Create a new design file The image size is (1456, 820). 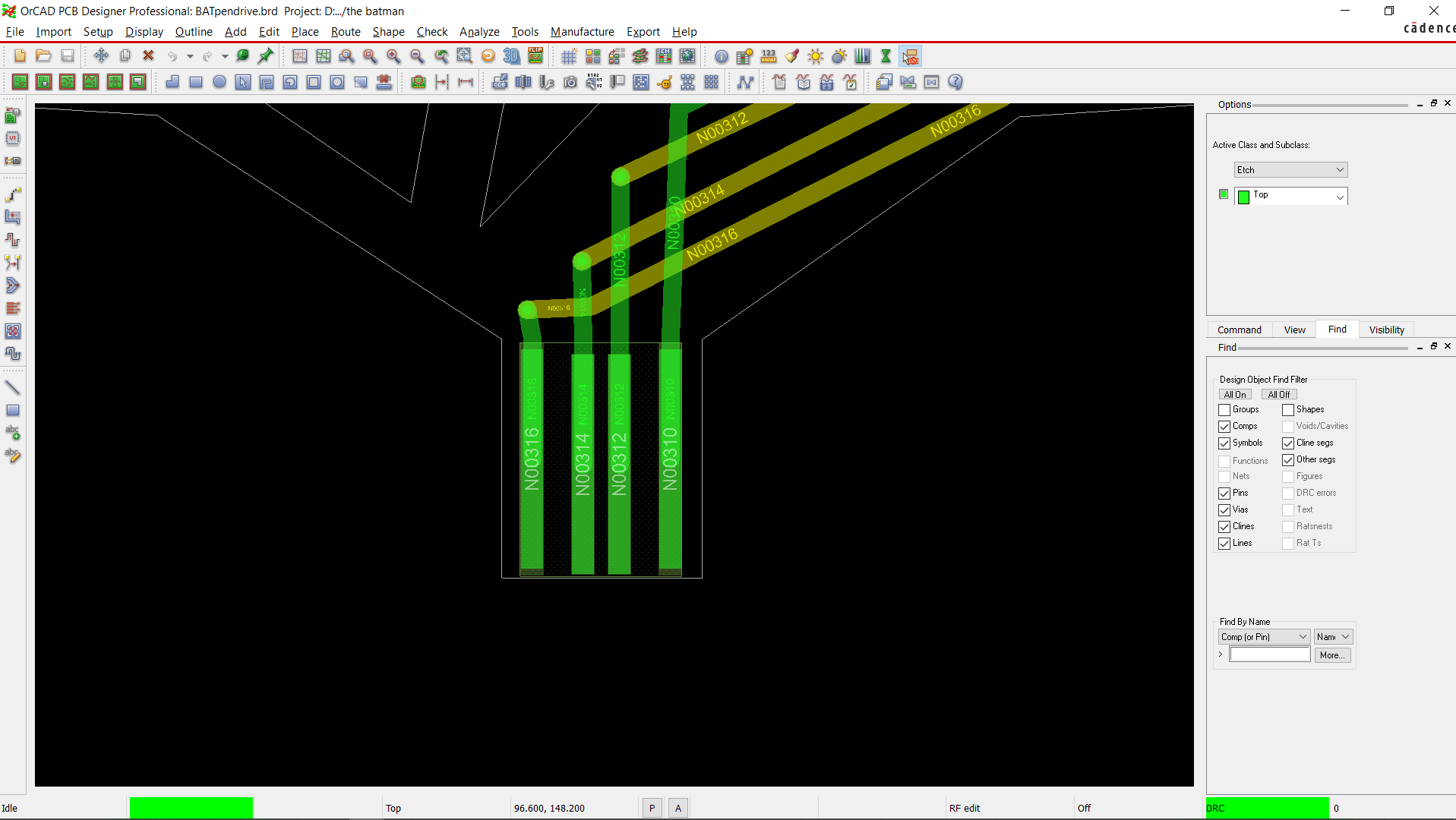21,56
